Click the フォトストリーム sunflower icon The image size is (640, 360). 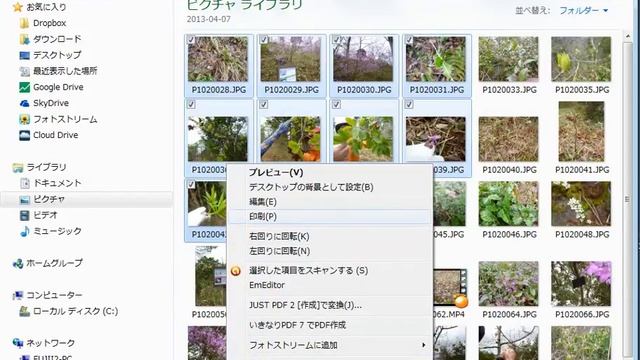pyautogui.click(x=24, y=119)
